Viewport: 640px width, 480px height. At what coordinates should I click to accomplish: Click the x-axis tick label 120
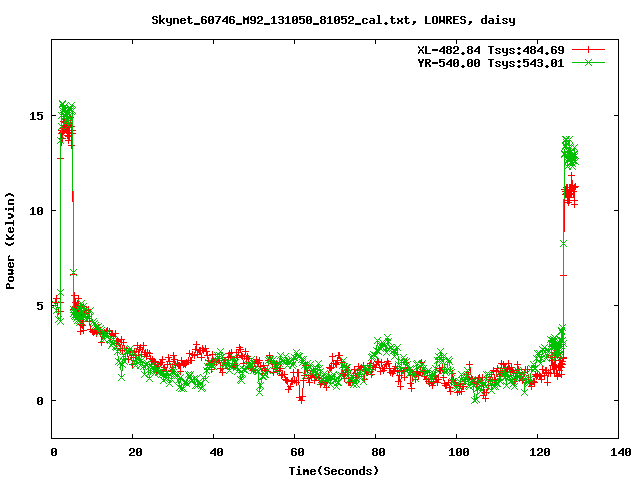coord(540,452)
